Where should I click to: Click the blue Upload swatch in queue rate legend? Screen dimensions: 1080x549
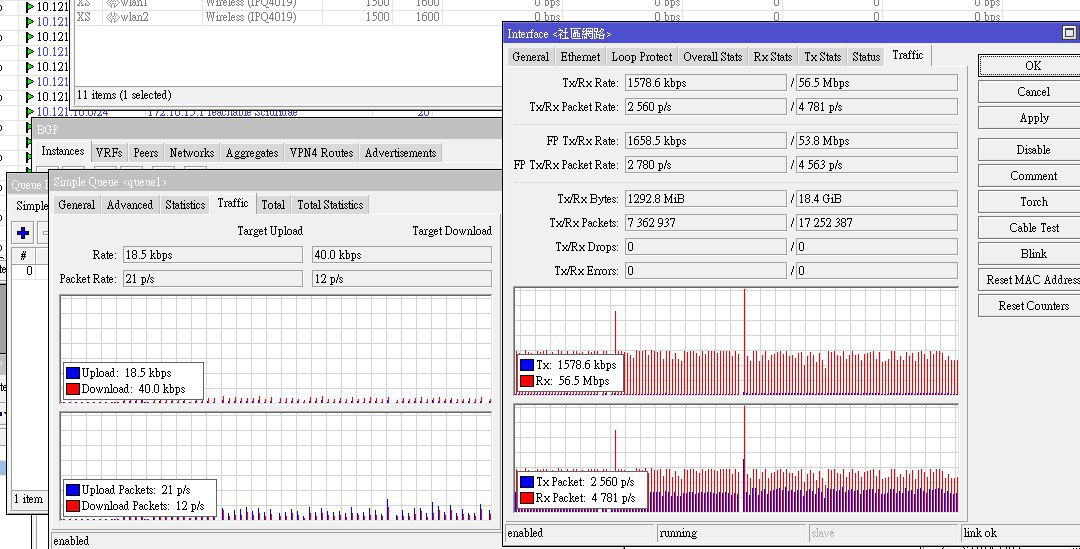tap(73, 373)
